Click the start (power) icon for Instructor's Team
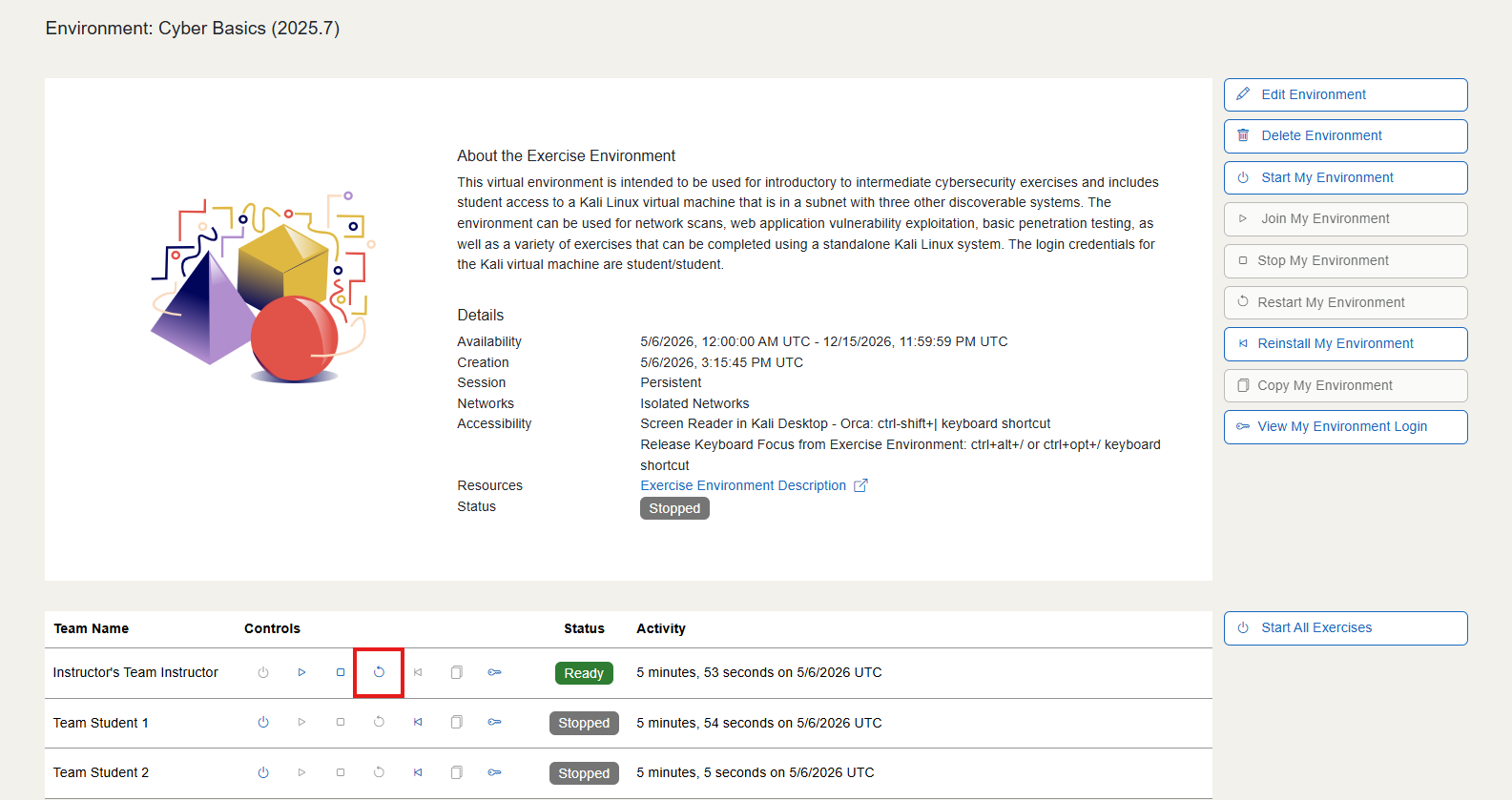 point(263,672)
